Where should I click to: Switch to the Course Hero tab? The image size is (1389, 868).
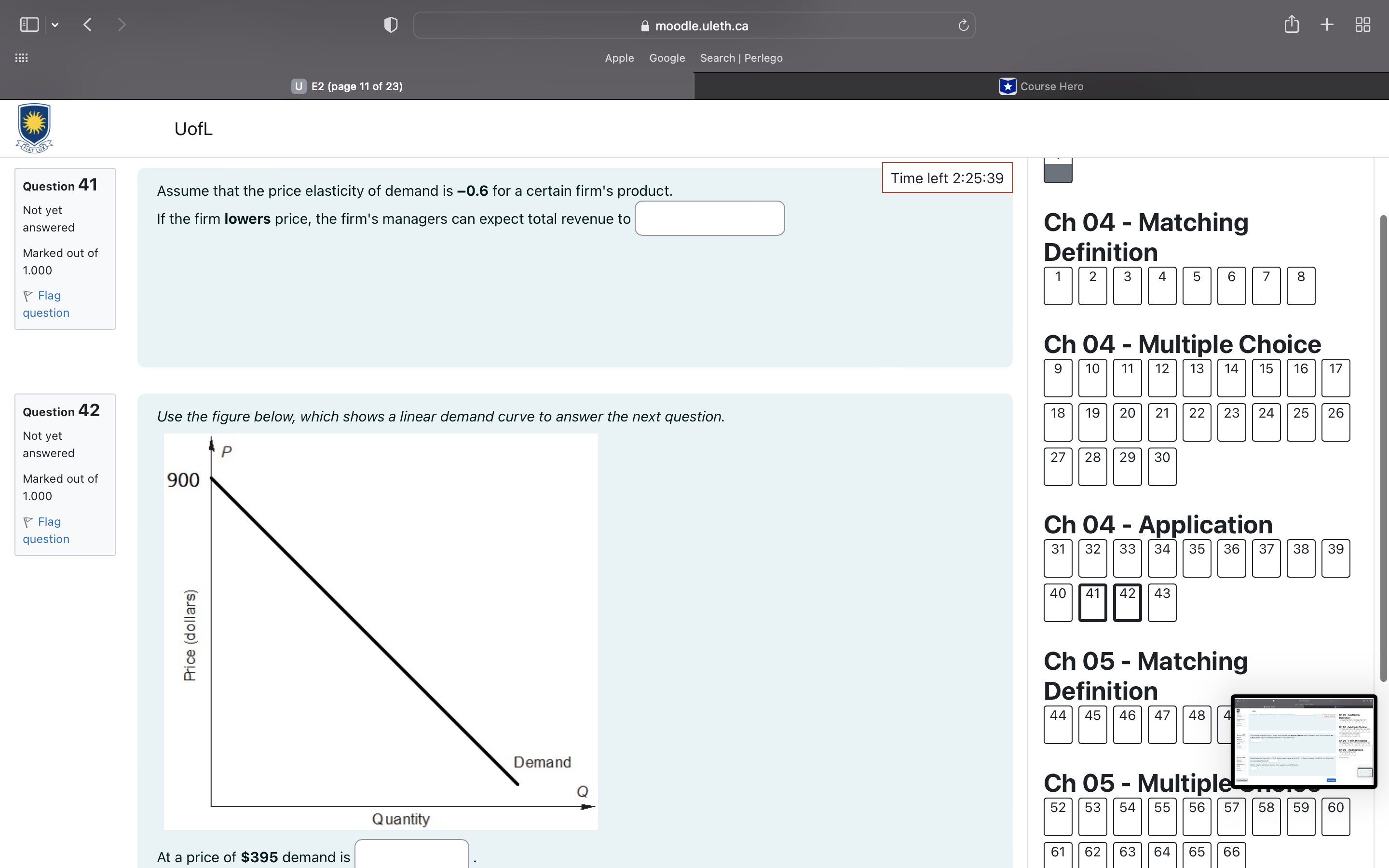(1041, 86)
